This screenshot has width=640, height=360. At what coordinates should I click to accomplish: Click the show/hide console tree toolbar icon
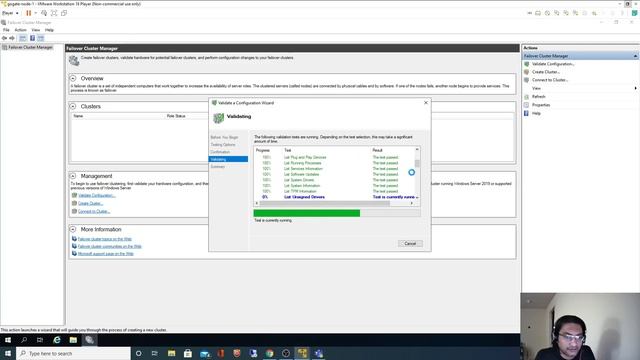[x=22, y=38]
